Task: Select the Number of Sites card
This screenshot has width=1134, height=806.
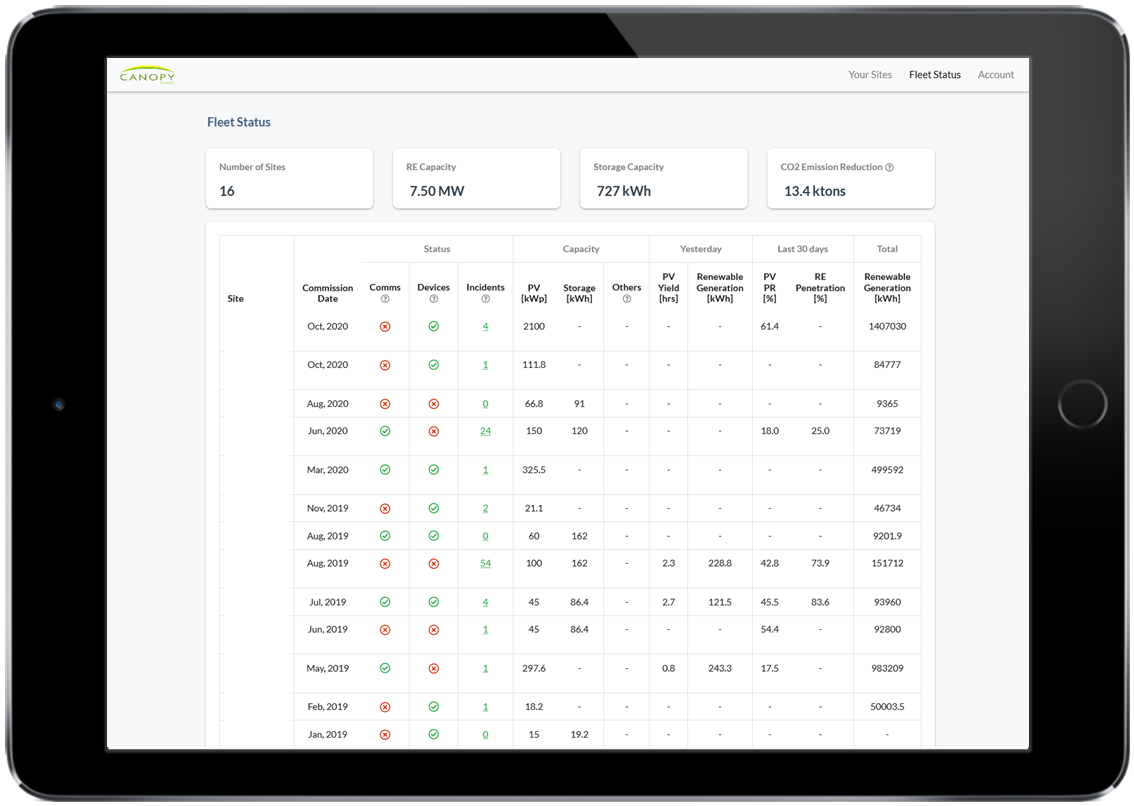Action: pos(289,179)
